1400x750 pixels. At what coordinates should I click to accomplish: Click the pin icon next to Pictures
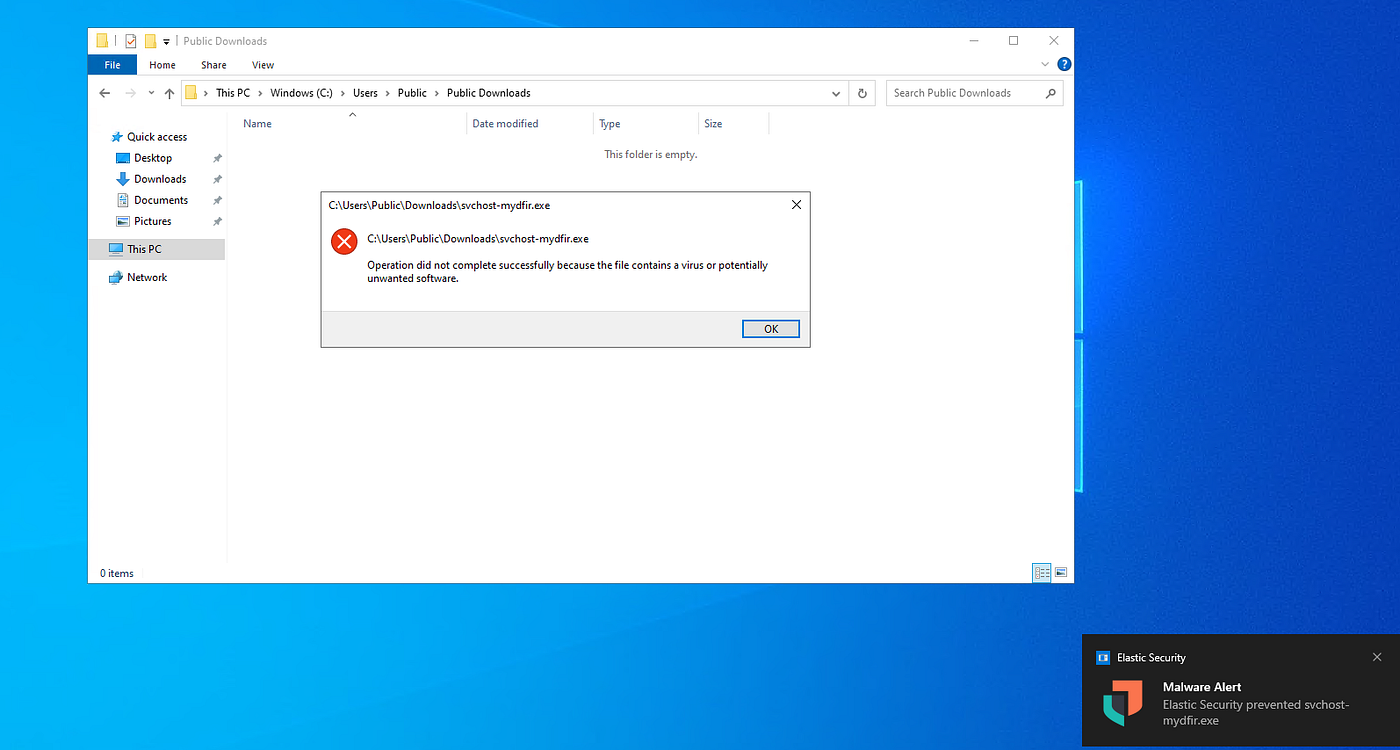(x=217, y=221)
